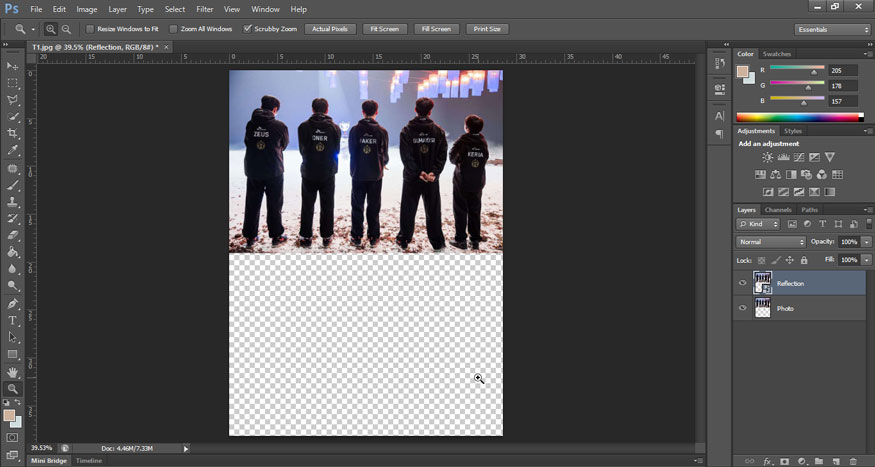The height and width of the screenshot is (467, 875).
Task: Open the Essentials workspace dropdown
Action: pyautogui.click(x=832, y=29)
